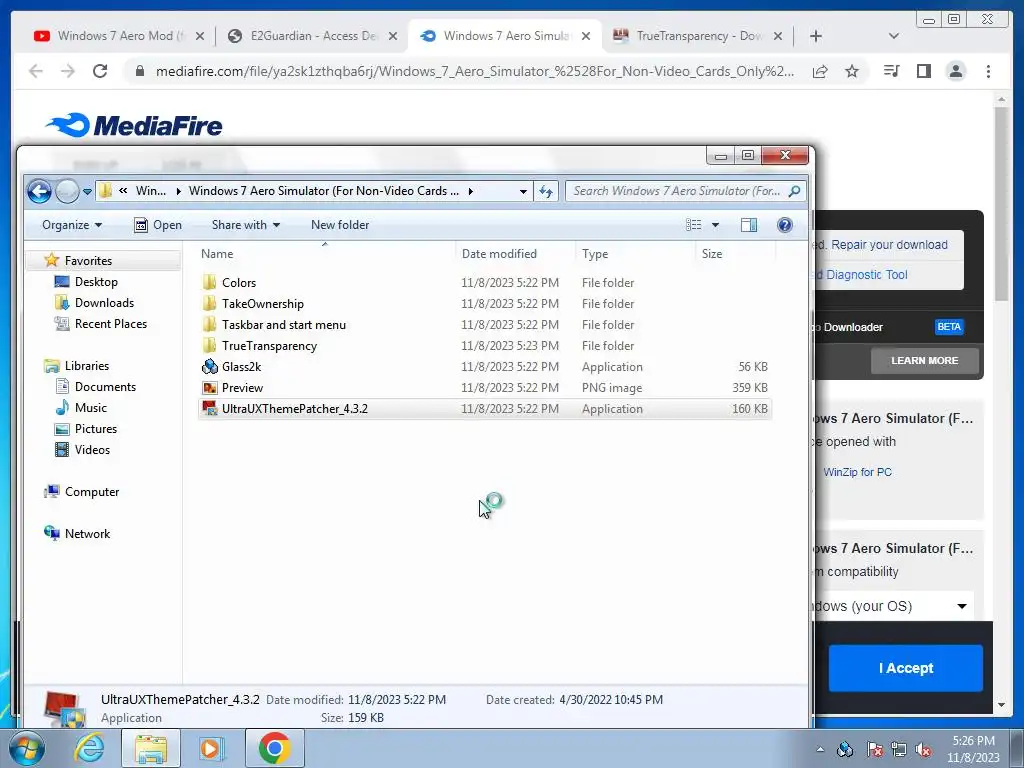Viewport: 1024px width, 768px height.
Task: Open Chrome profile icon
Action: [955, 71]
